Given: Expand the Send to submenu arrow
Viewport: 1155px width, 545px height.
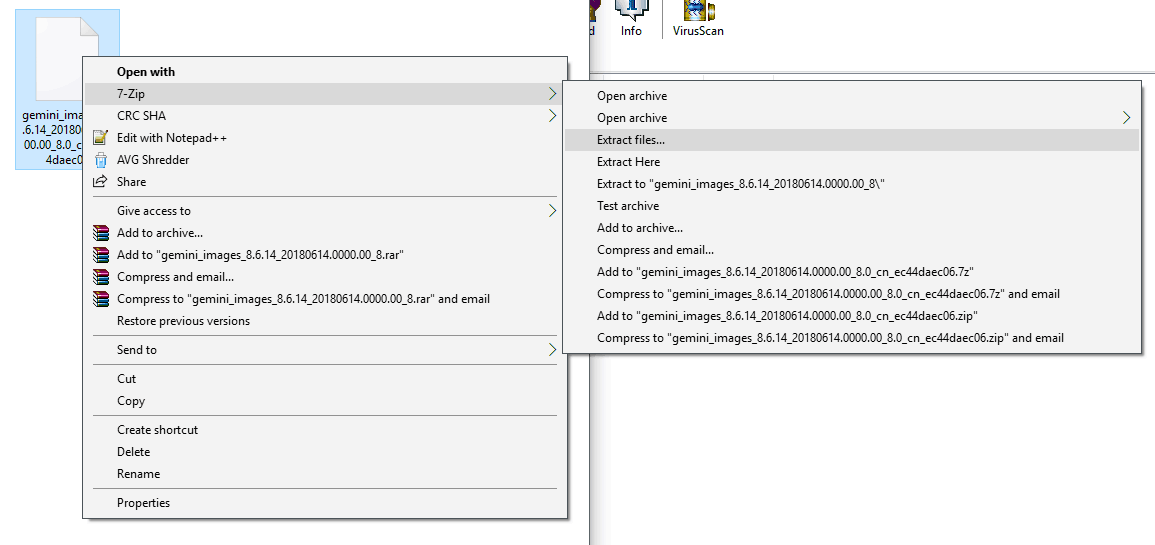Looking at the screenshot, I should [x=552, y=350].
